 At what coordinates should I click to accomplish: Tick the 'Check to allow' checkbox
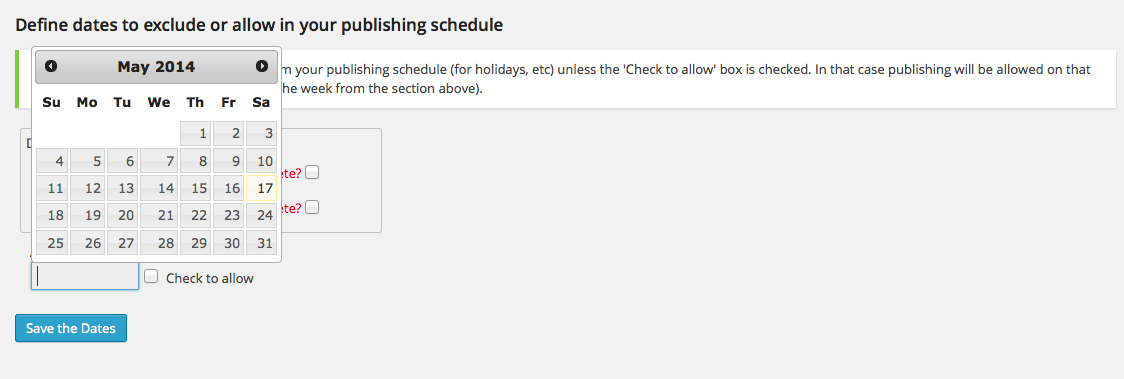point(151,277)
